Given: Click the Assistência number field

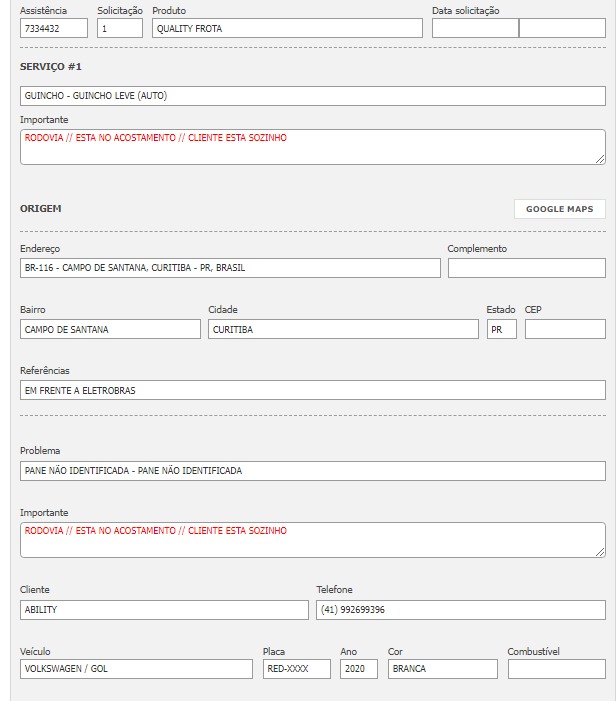Looking at the screenshot, I should tap(54, 29).
